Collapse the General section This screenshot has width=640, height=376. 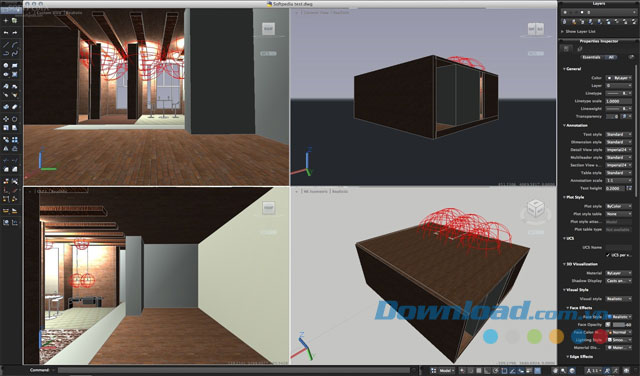pos(564,69)
